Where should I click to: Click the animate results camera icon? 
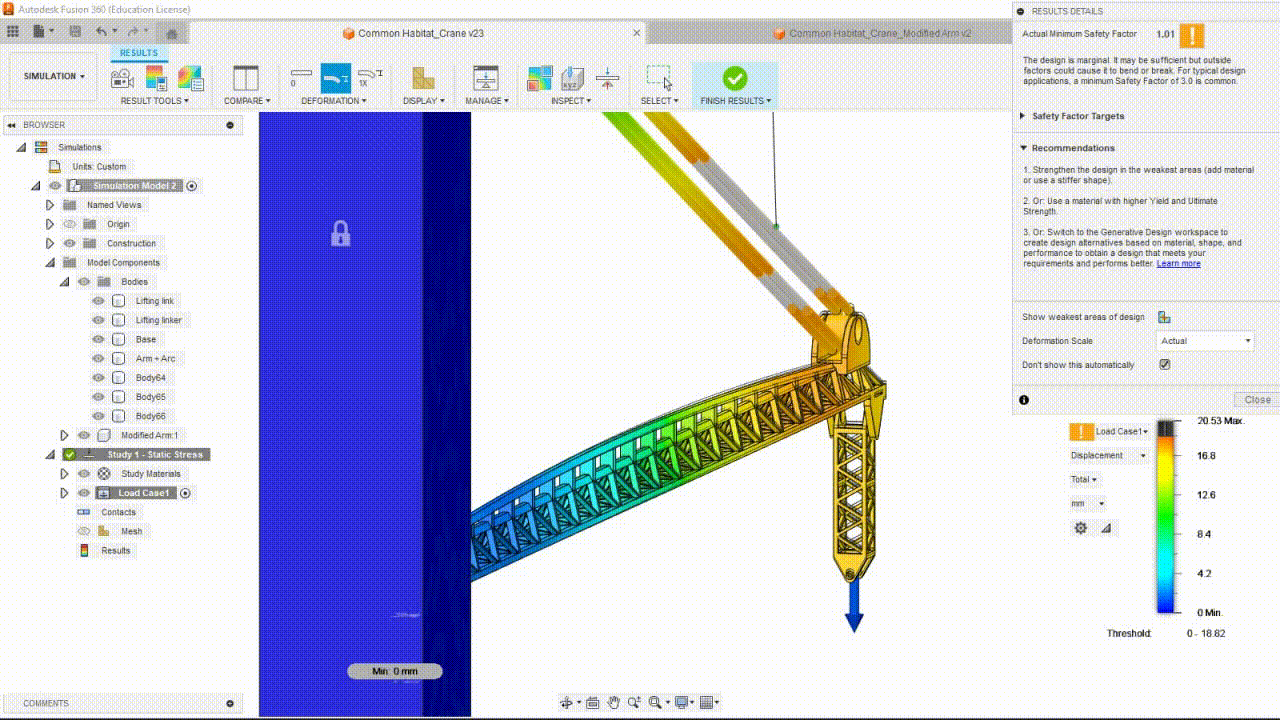(x=122, y=78)
